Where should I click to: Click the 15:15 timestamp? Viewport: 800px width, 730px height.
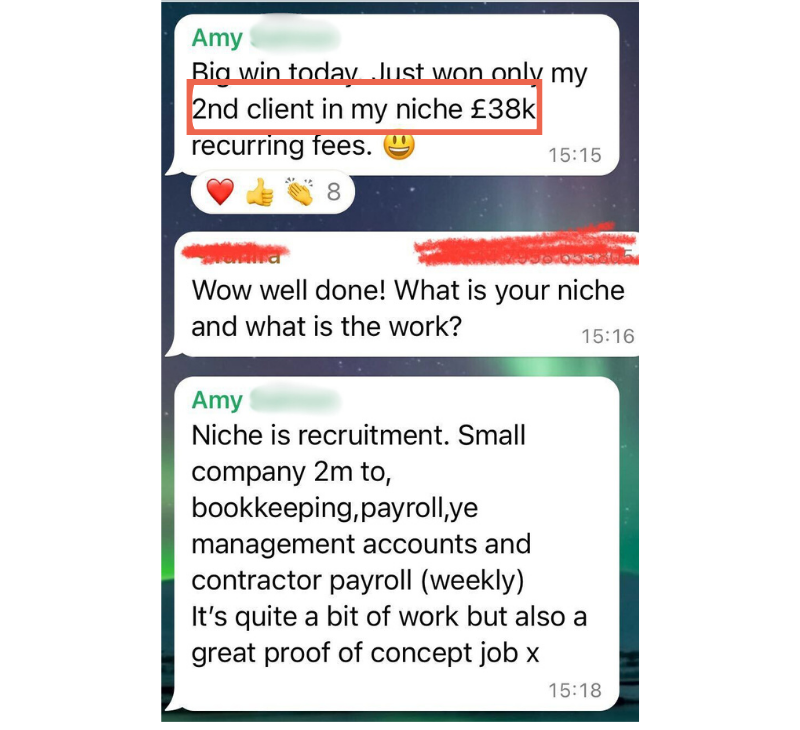tap(575, 155)
